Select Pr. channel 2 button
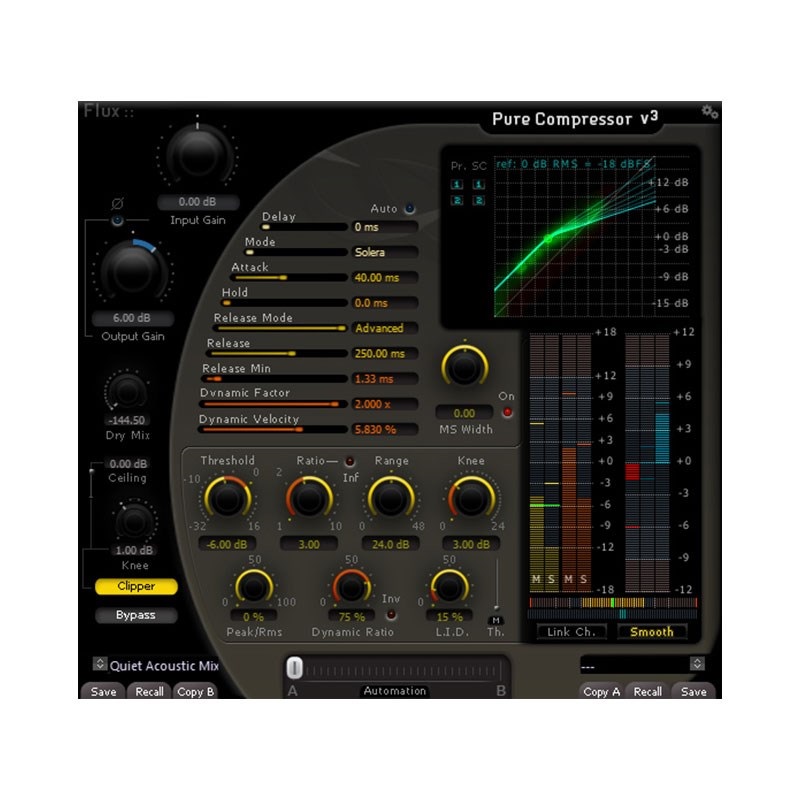800x800 pixels. 457,201
